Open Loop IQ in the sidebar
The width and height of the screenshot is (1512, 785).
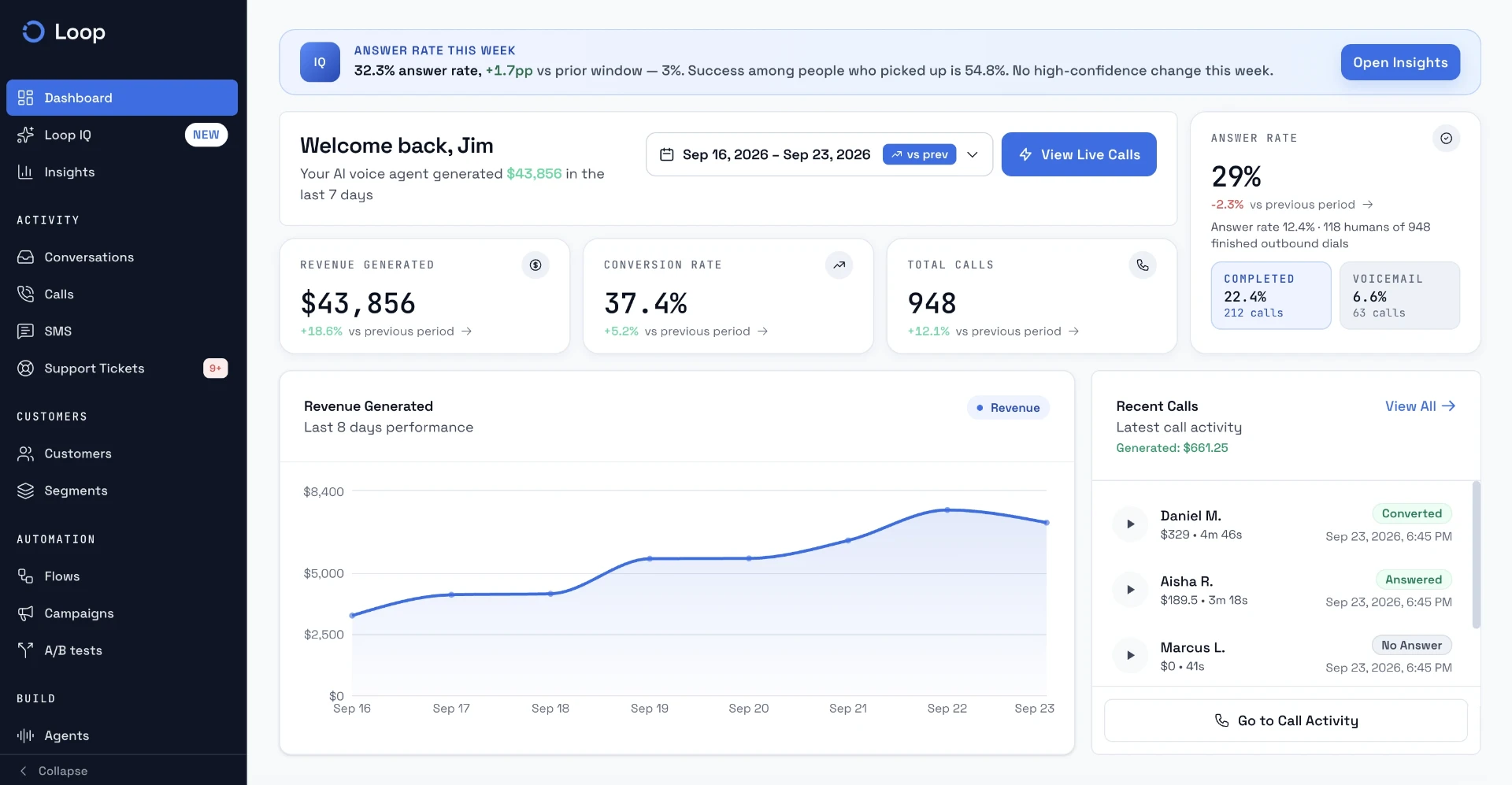point(122,135)
